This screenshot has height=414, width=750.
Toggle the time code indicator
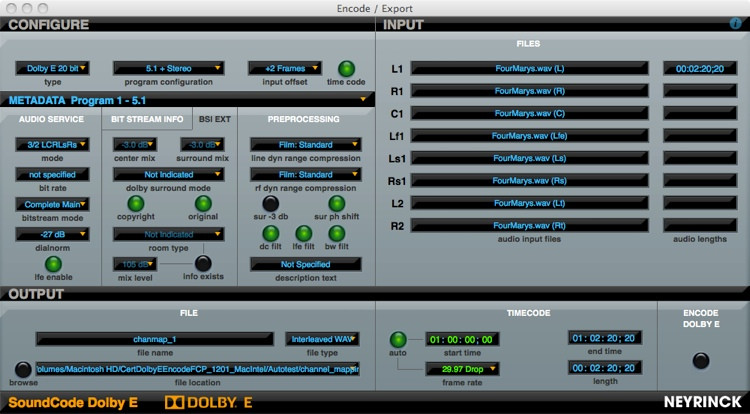click(346, 69)
